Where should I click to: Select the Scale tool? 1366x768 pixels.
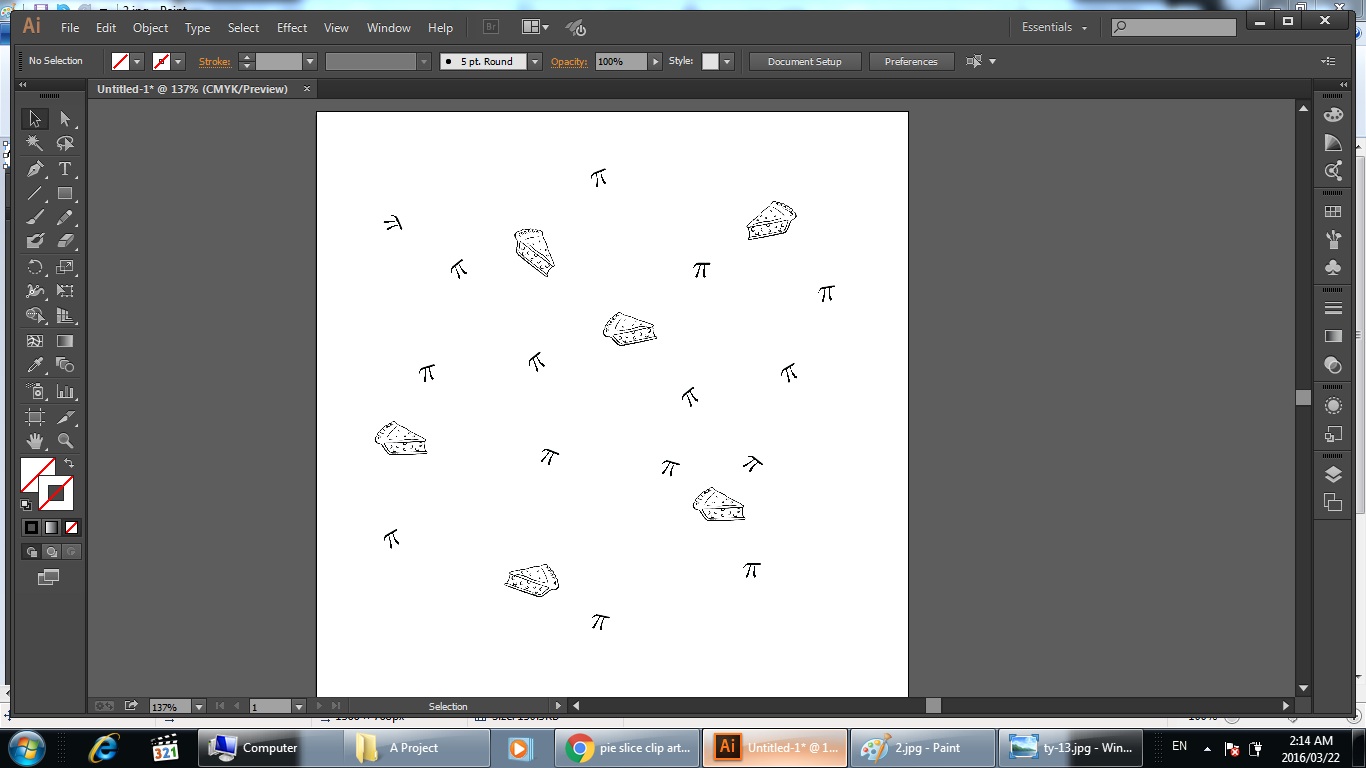65,267
